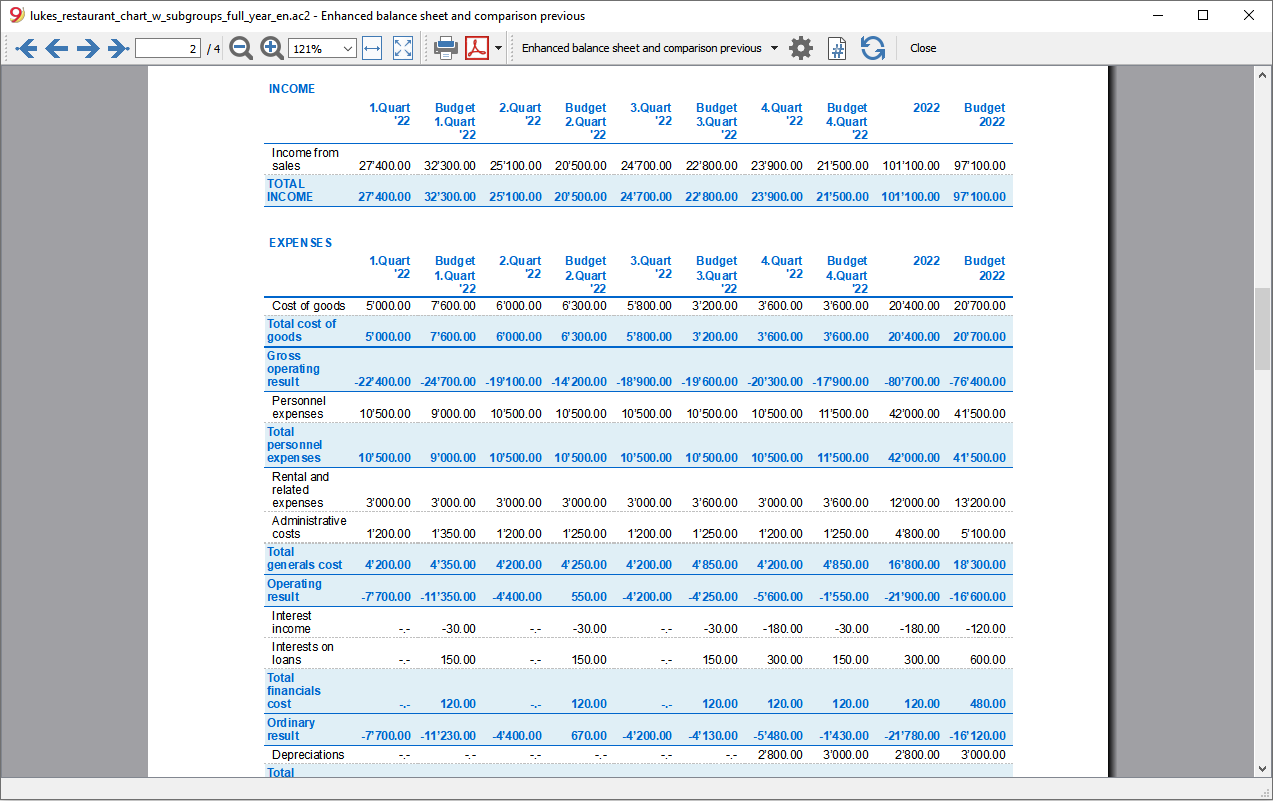Jump to the last page
Viewport: 1273px width, 801px height.
pyautogui.click(x=118, y=48)
